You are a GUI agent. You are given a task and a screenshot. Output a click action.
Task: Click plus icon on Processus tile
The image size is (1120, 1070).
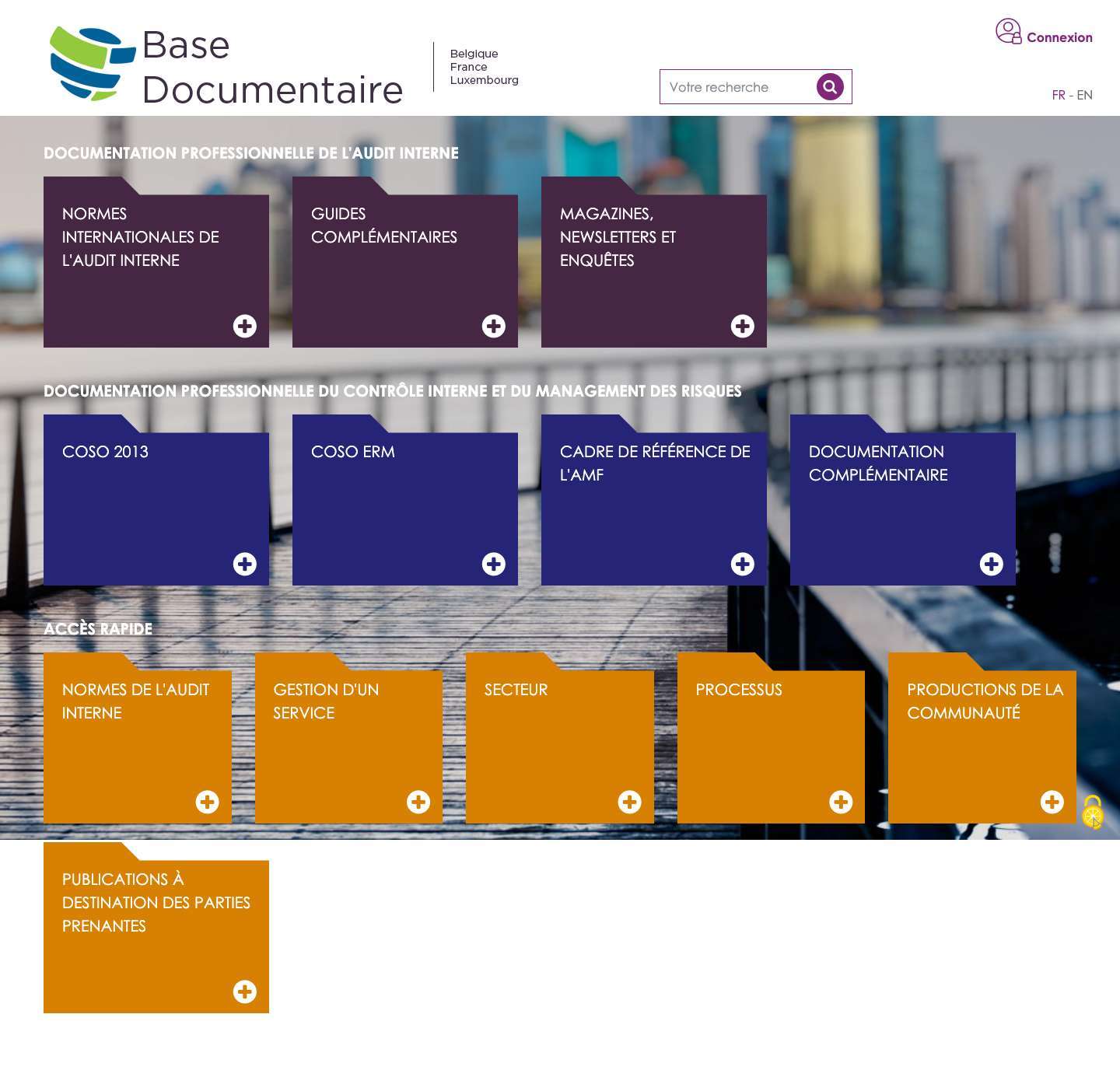[840, 800]
